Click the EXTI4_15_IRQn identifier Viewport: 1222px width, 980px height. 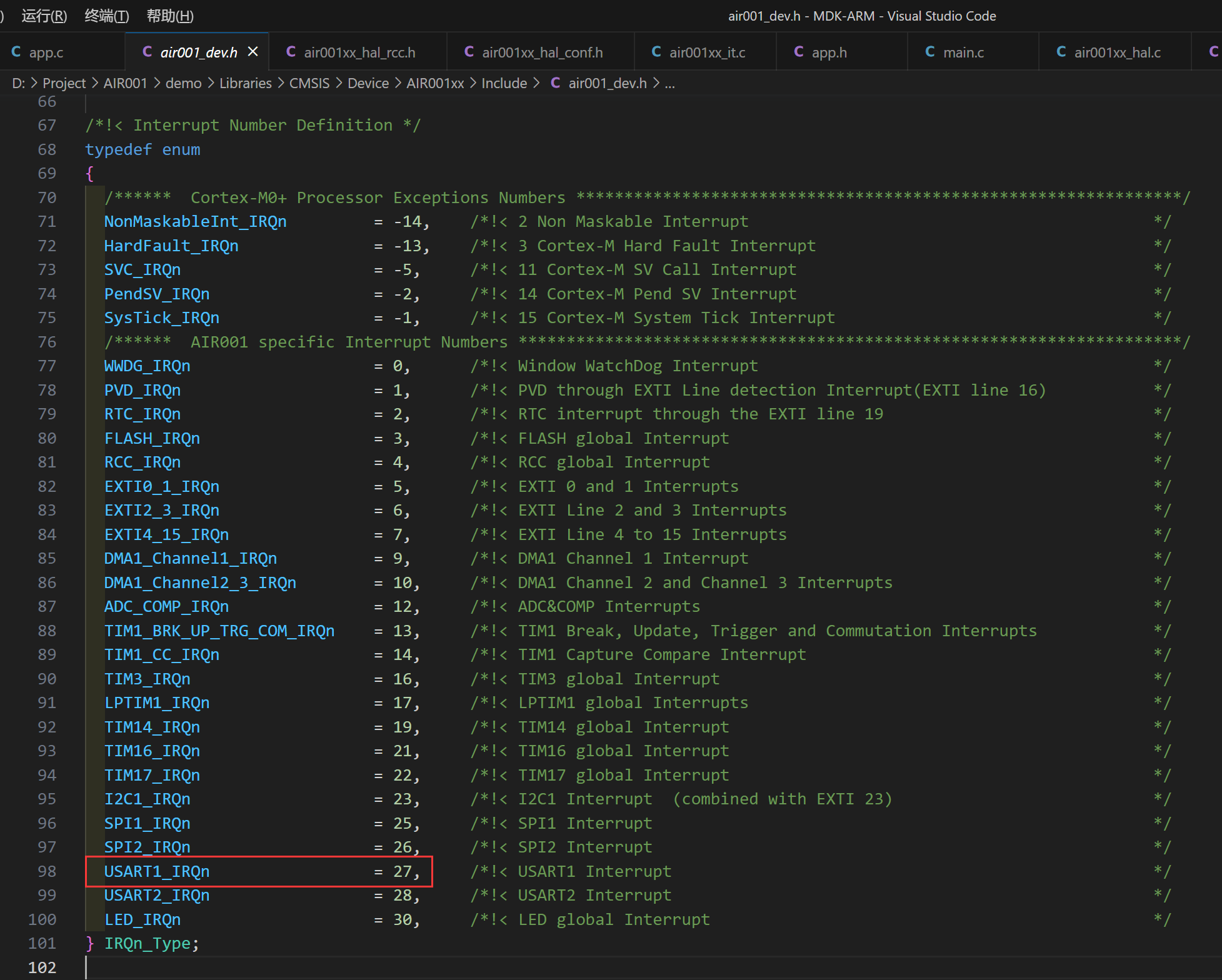(166, 534)
